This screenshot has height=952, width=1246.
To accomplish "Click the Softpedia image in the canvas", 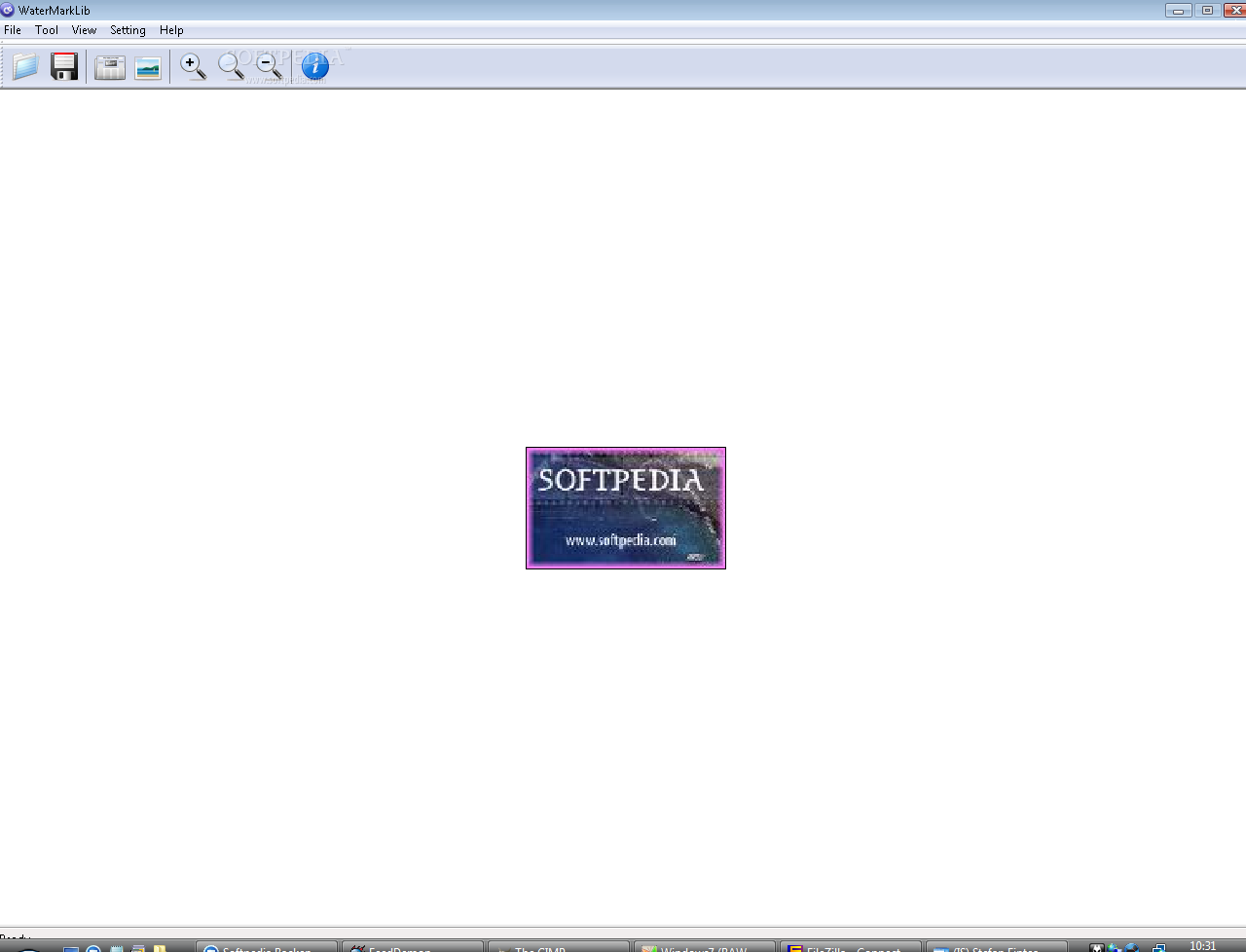I will pos(626,508).
